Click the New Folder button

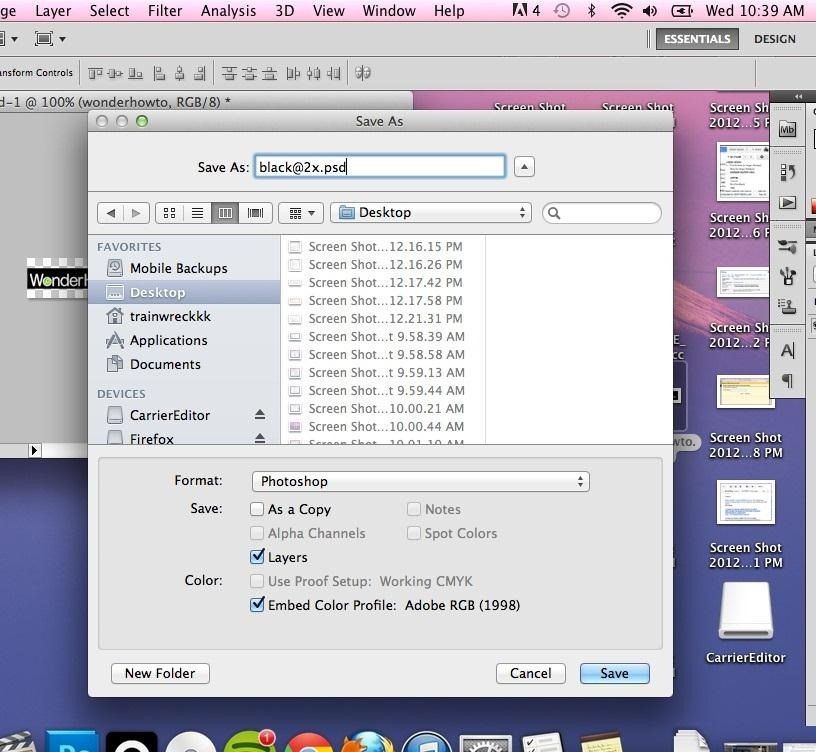160,673
